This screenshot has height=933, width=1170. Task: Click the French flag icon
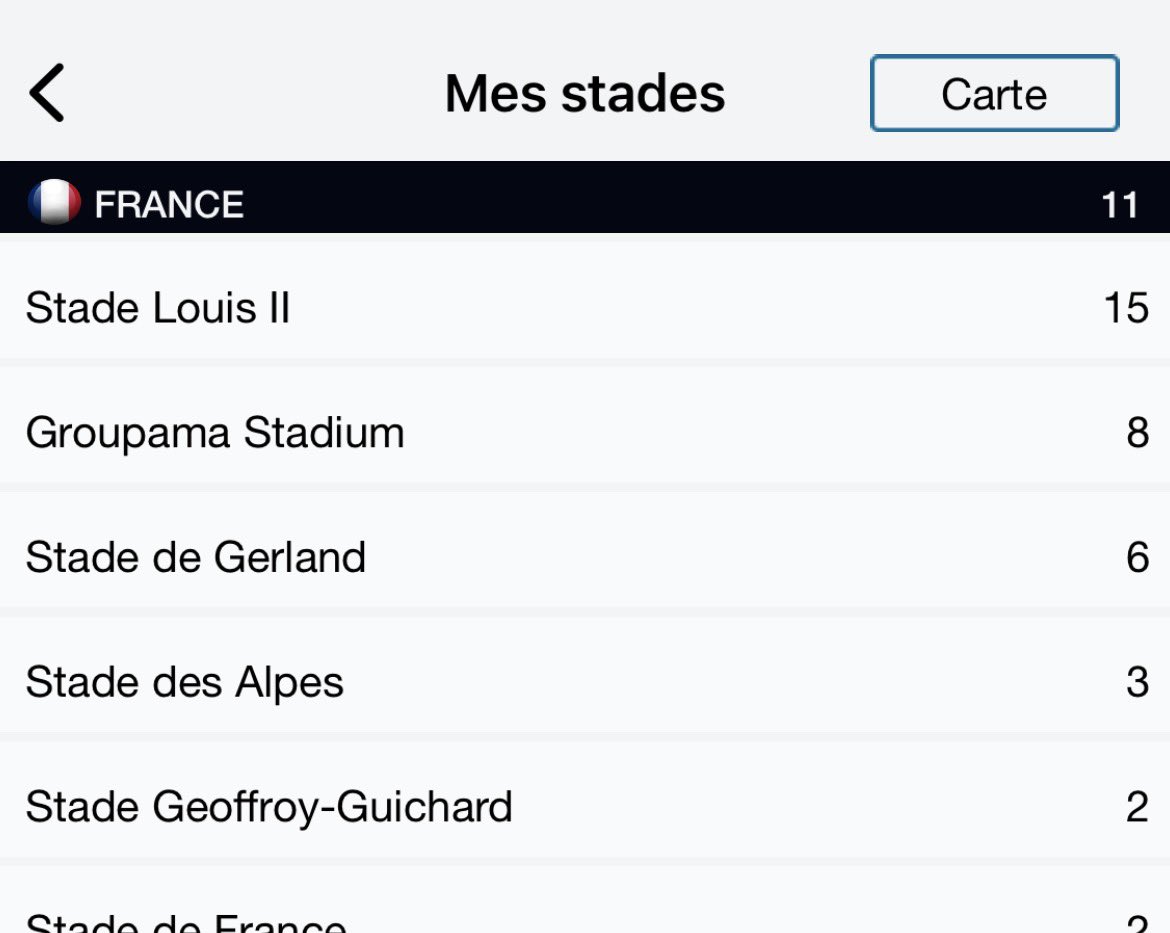[54, 203]
